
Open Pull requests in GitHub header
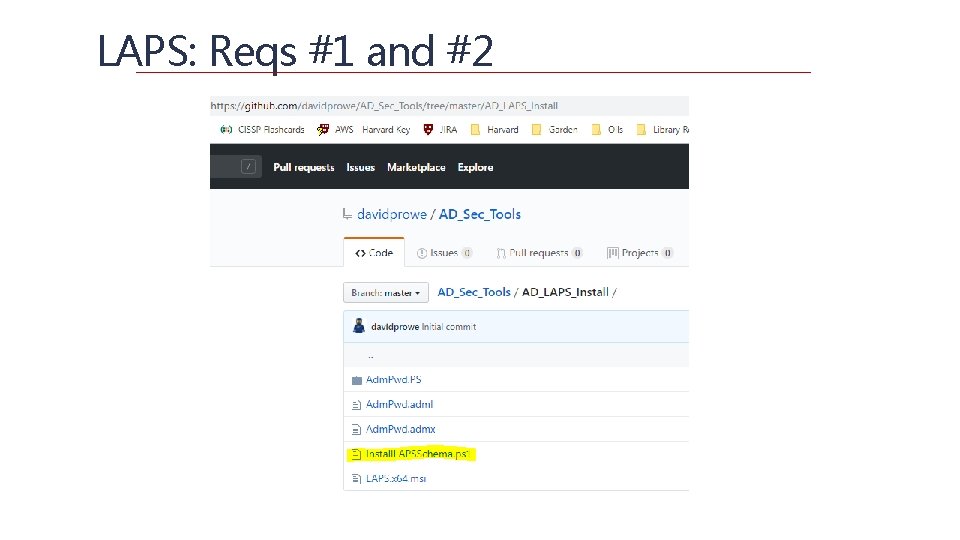304,167
